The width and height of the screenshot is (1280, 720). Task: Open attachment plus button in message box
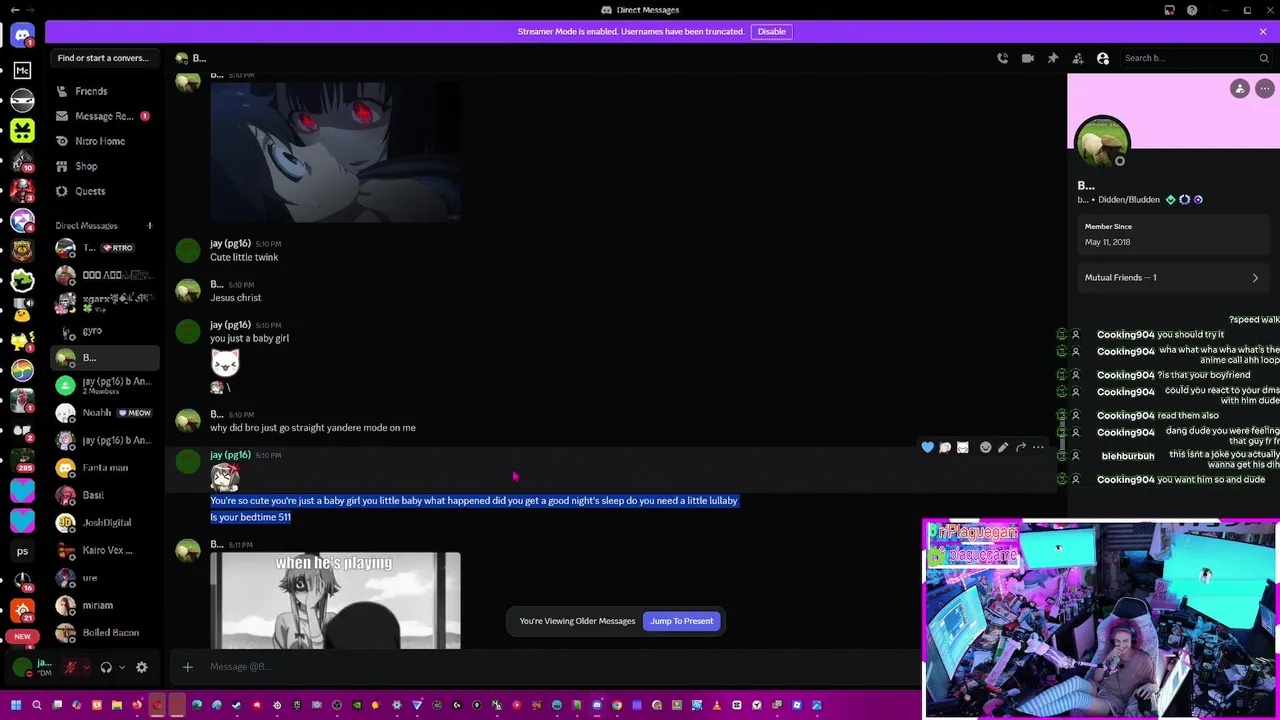187,667
